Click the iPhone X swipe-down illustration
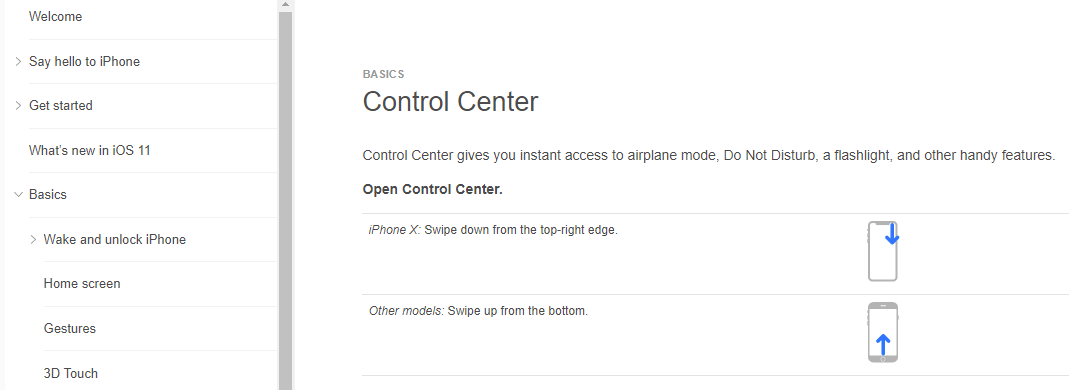The image size is (1069, 390). click(883, 251)
